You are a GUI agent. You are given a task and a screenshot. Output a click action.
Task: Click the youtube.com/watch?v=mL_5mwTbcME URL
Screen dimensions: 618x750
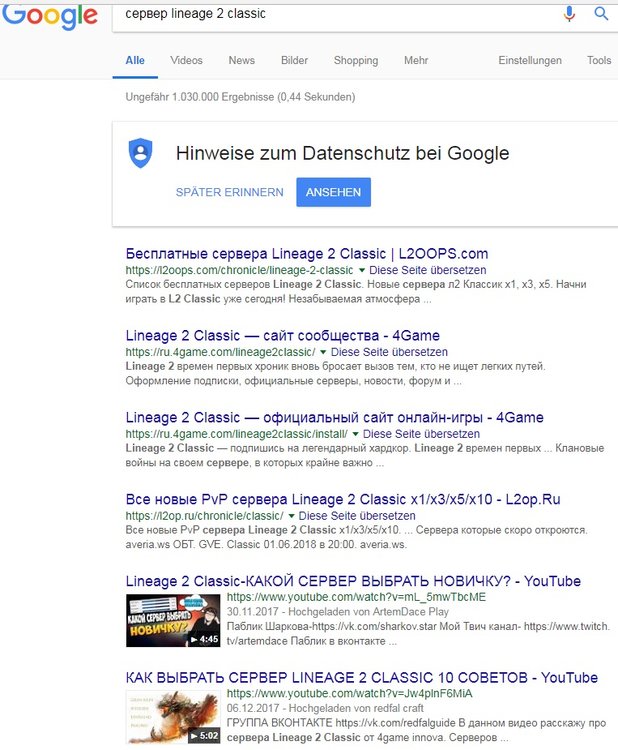356,597
